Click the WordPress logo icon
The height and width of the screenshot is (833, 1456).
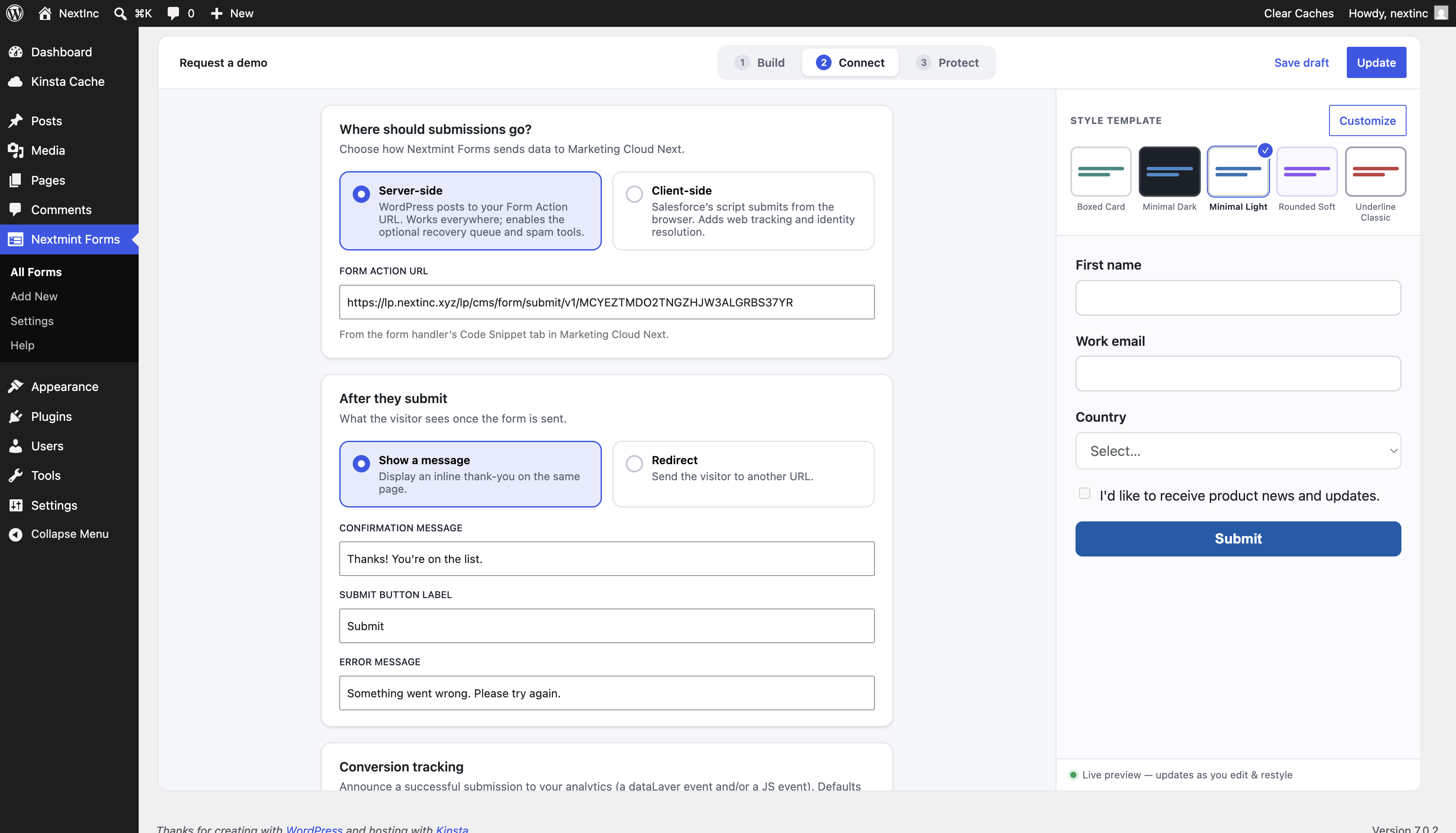15,13
